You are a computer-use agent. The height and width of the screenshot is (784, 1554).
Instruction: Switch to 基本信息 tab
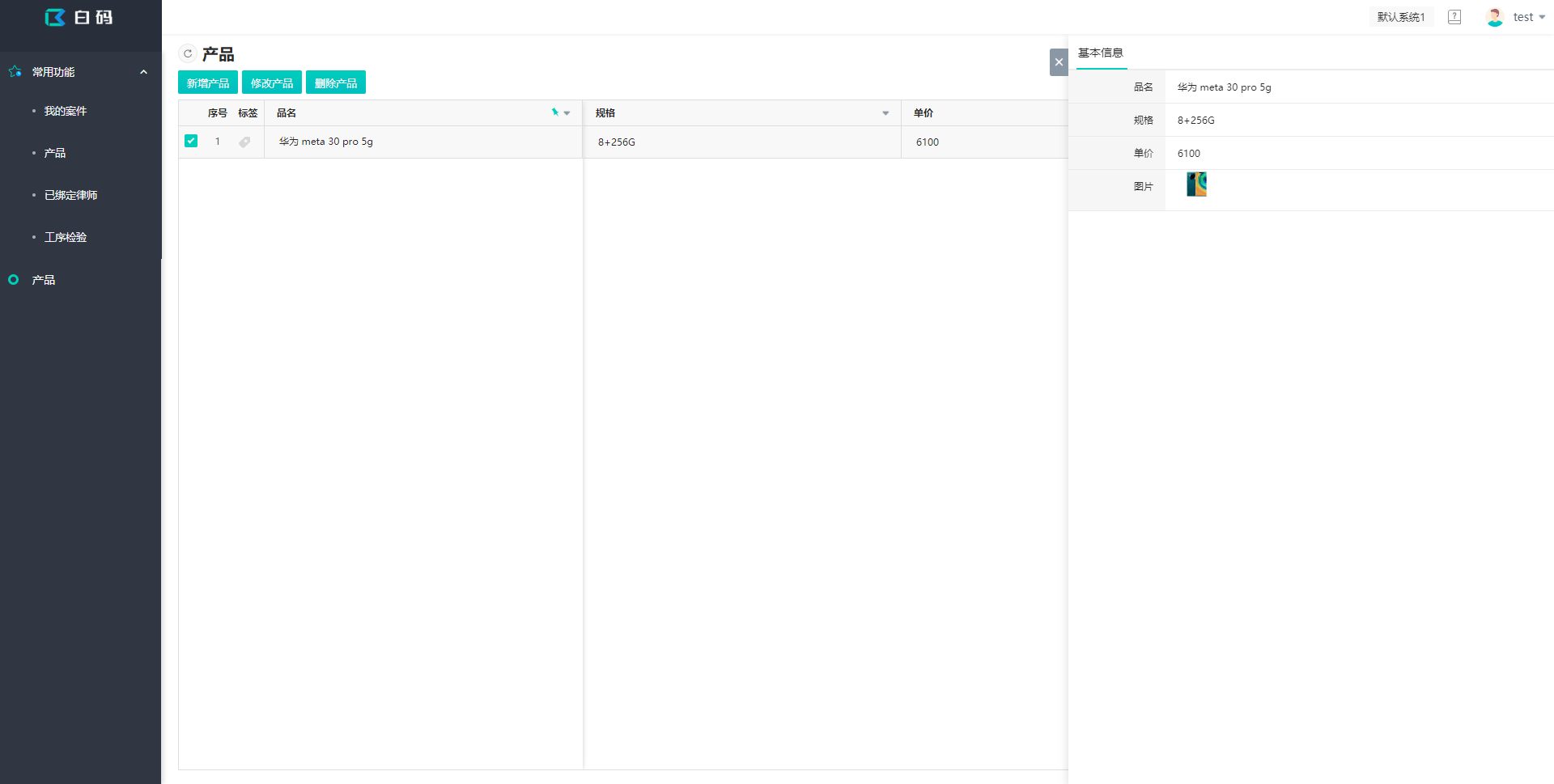(x=1101, y=53)
